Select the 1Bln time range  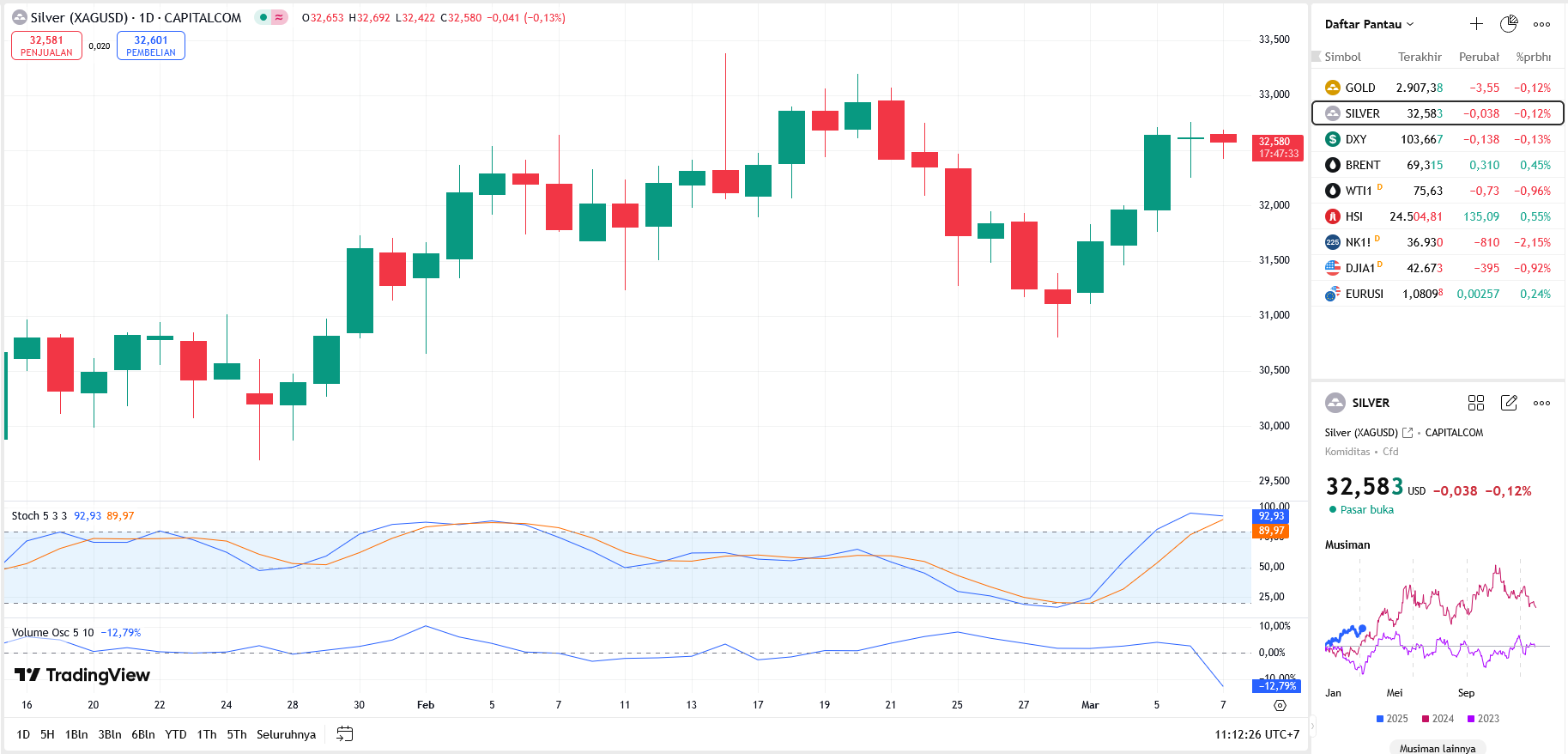pos(76,734)
